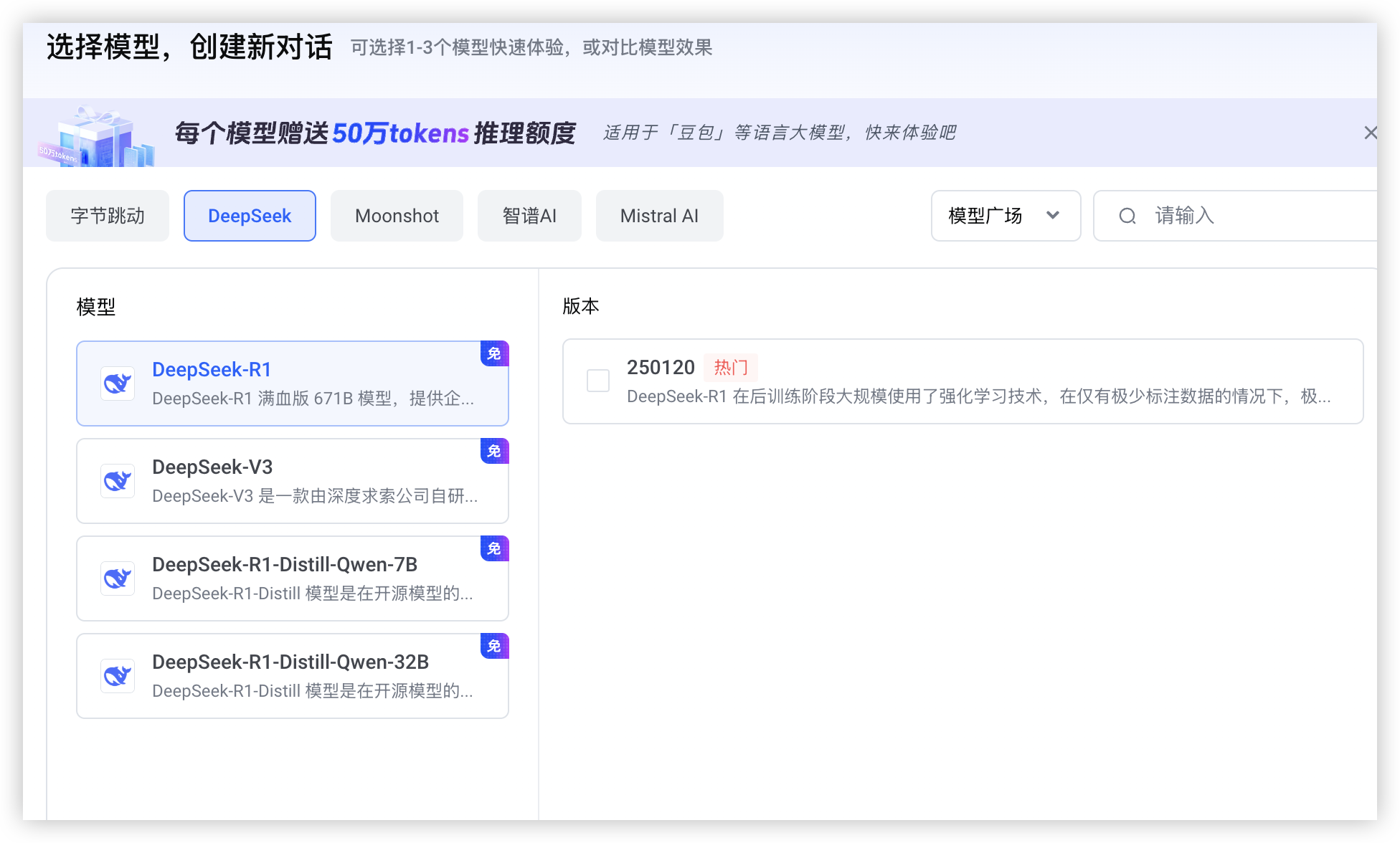Screen dimensions: 1400x843
Task: Focus the 请输入 search input field
Action: (x=1255, y=216)
